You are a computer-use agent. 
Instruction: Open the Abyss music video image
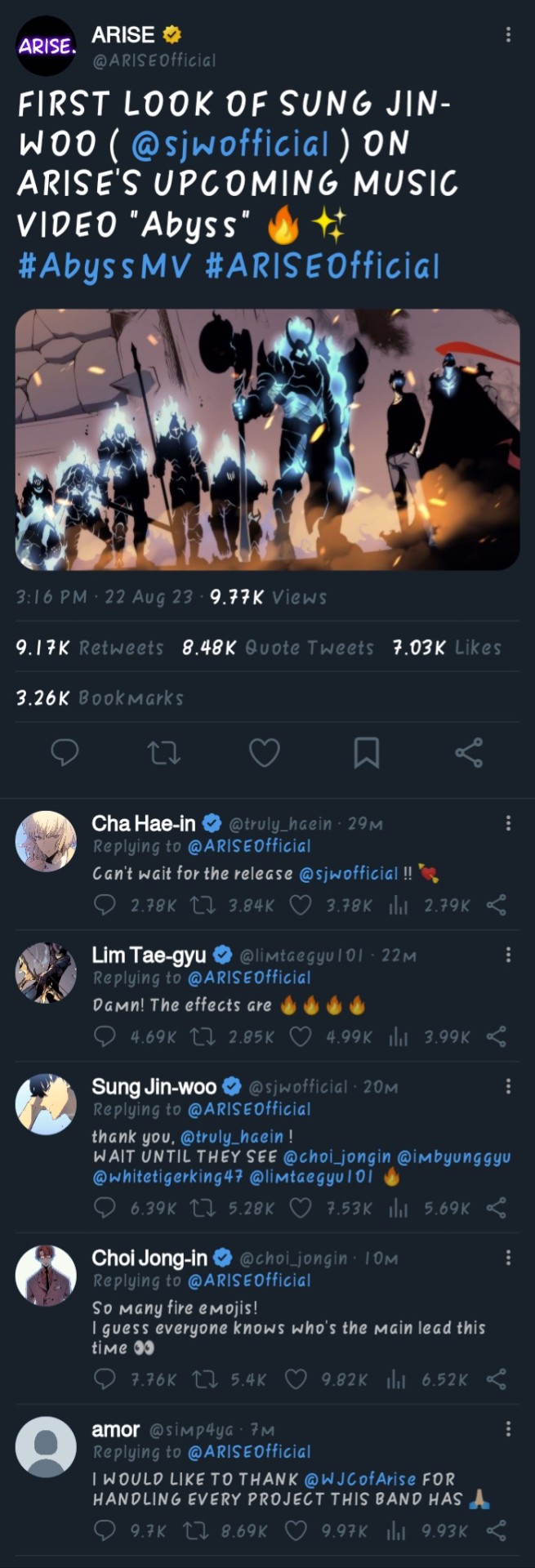(267, 439)
